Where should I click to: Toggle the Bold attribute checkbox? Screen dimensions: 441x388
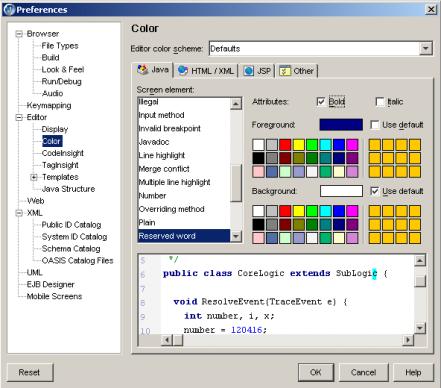[321, 101]
